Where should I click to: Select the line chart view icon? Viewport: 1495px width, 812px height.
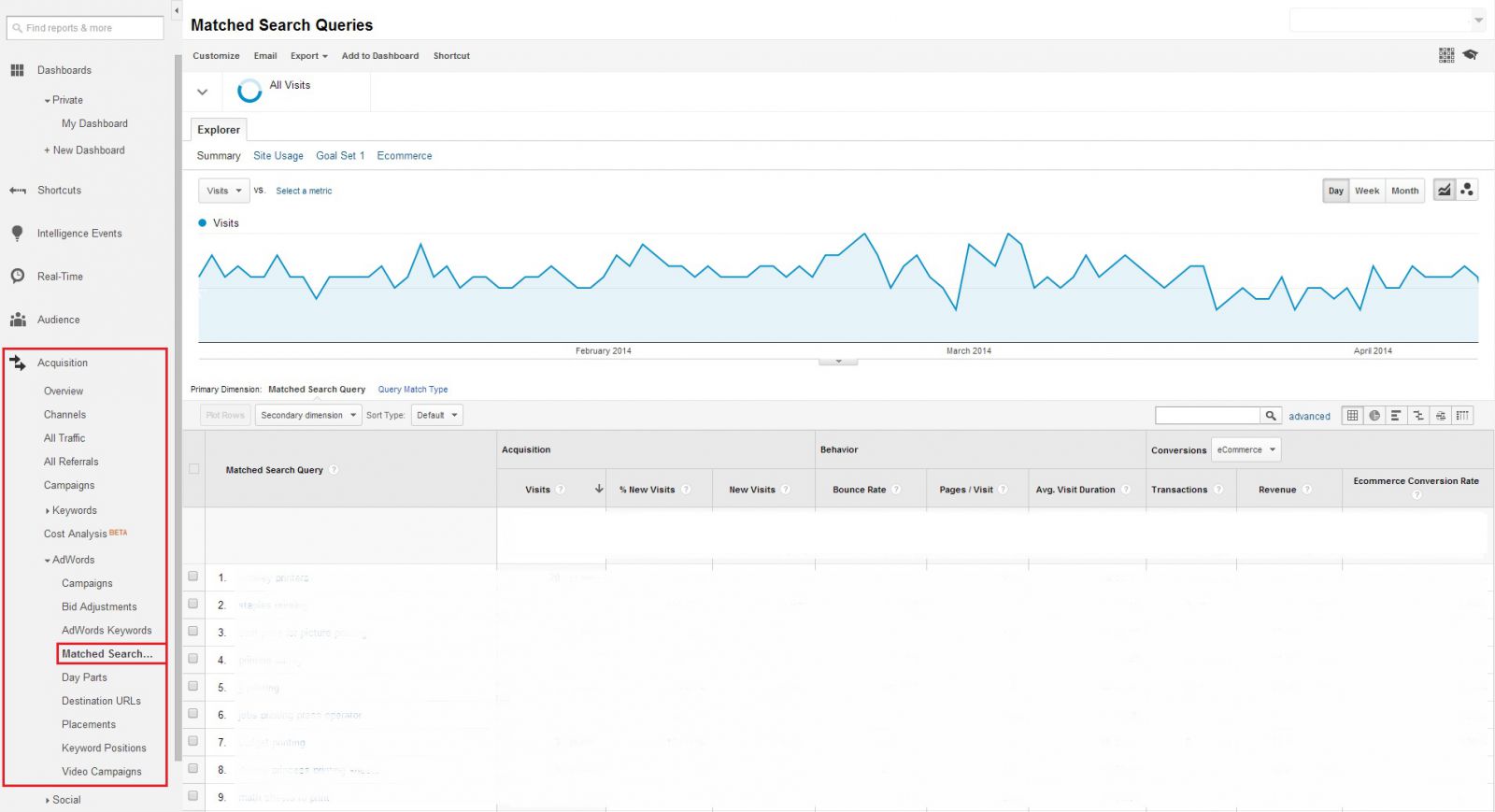1445,190
